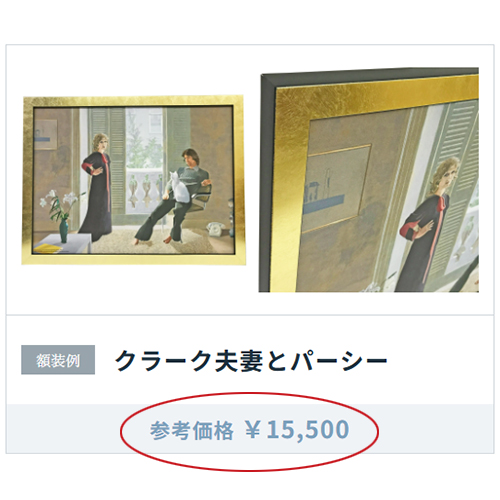The image size is (500, 500).
Task: Open the full framed painting thumbnail on the left
Action: click(134, 180)
